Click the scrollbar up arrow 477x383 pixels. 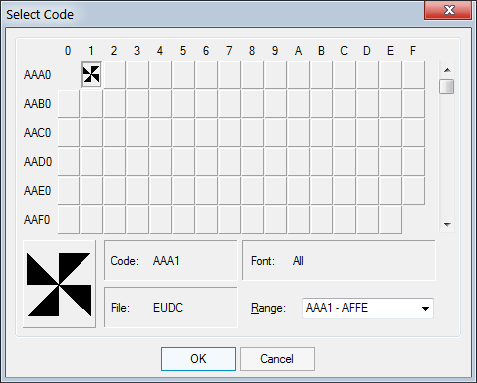click(x=447, y=70)
